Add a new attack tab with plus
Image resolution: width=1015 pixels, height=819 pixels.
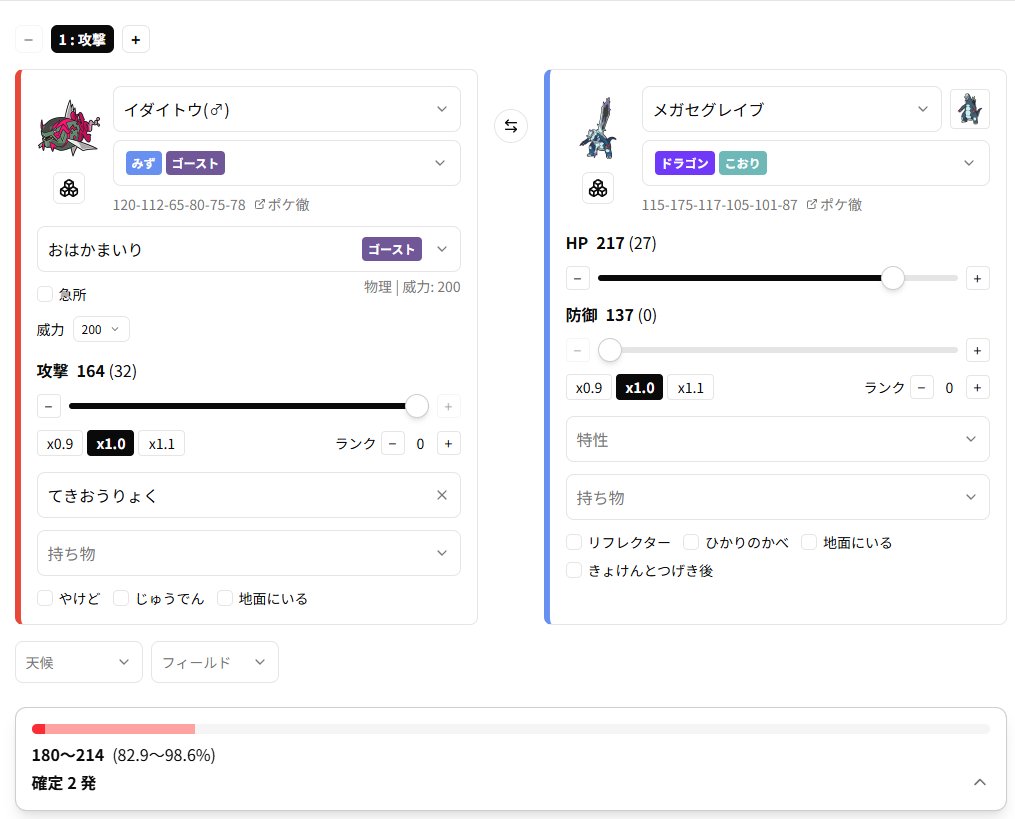[136, 39]
